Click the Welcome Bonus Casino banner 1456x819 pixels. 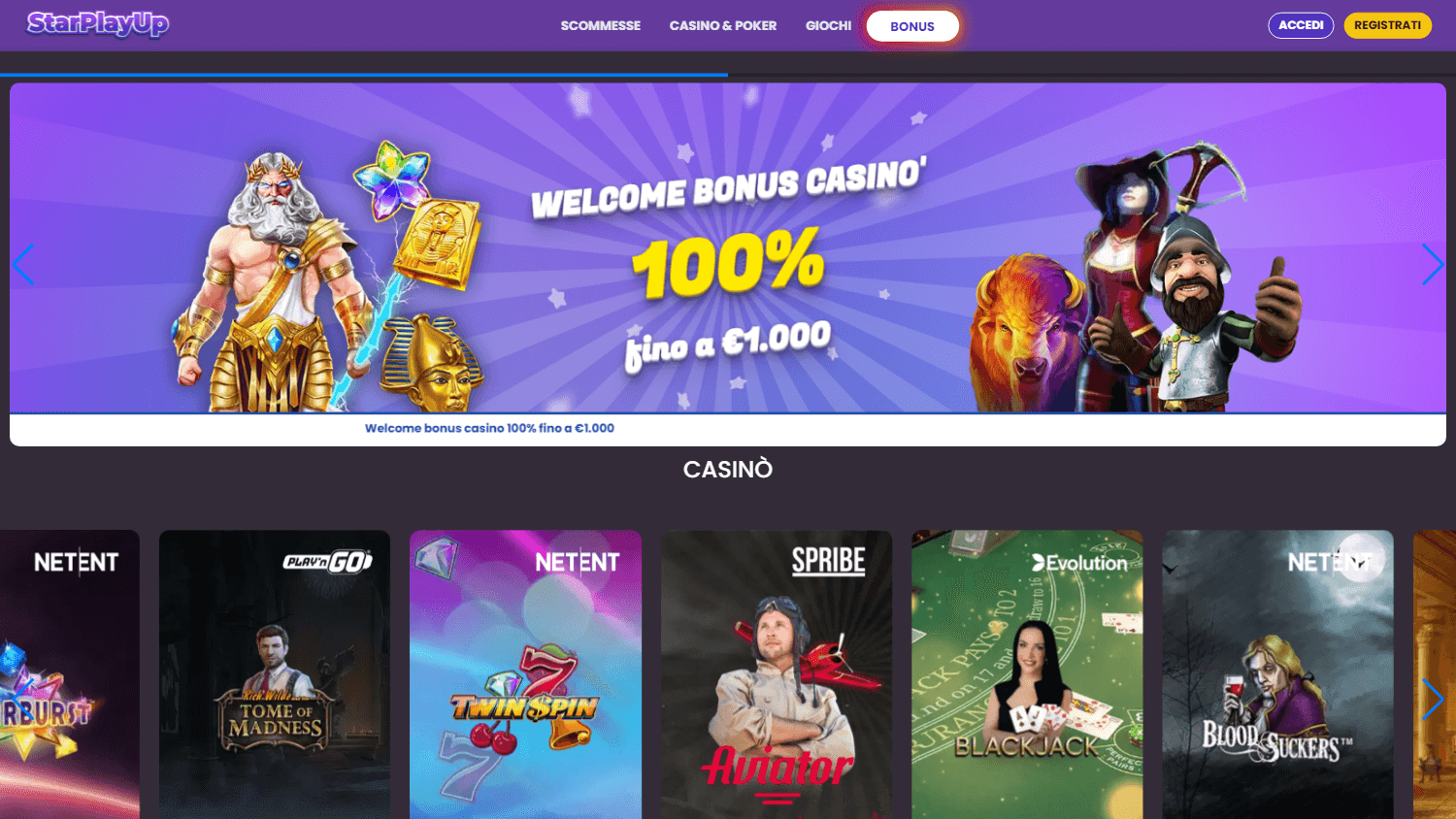pos(728,247)
